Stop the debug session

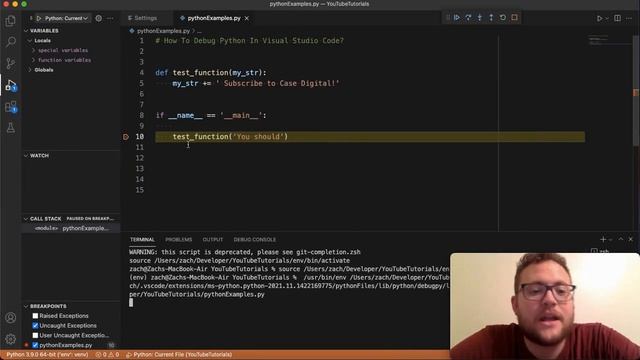(515, 18)
